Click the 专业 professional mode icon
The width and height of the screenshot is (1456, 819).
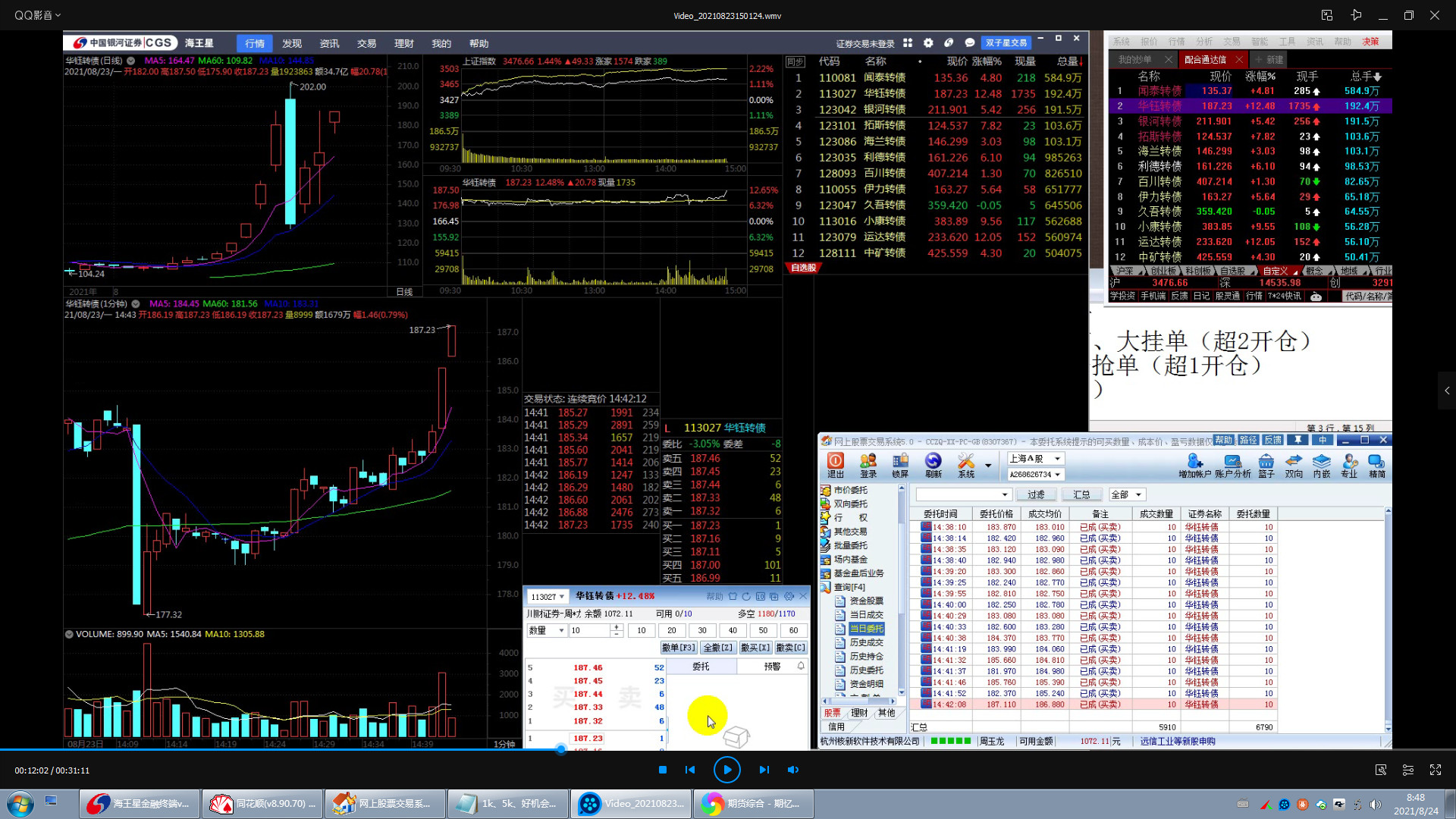coord(1349,466)
